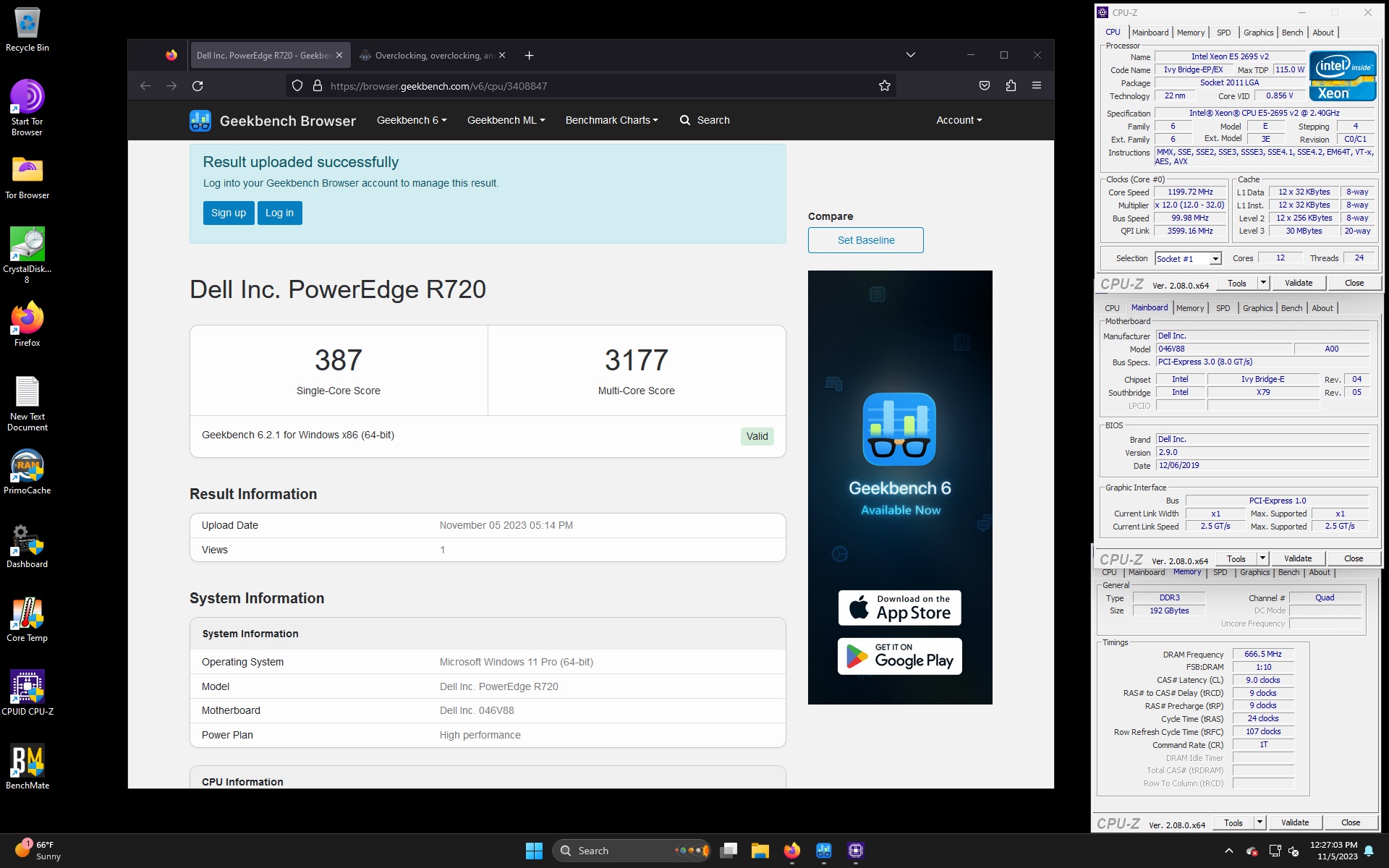Open top CPU-Z Tools dropdown arrow
This screenshot has width=1389, height=868.
pos(1263,283)
